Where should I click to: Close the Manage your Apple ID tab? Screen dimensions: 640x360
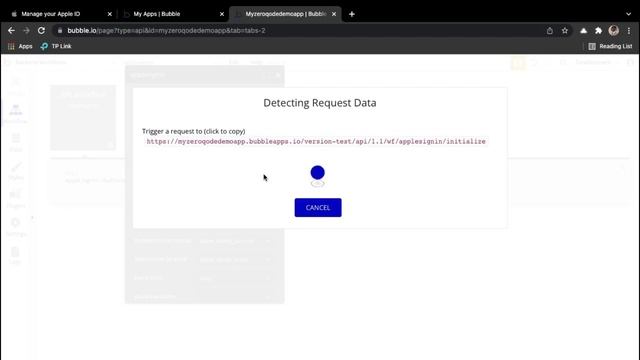109,14
